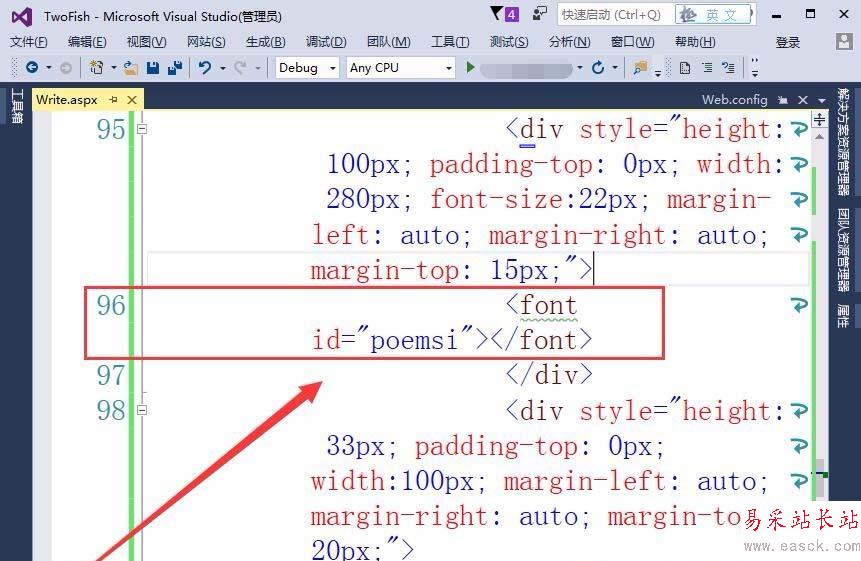861x561 pixels.
Task: Open the toolbar overflow options arrow
Action: click(755, 68)
